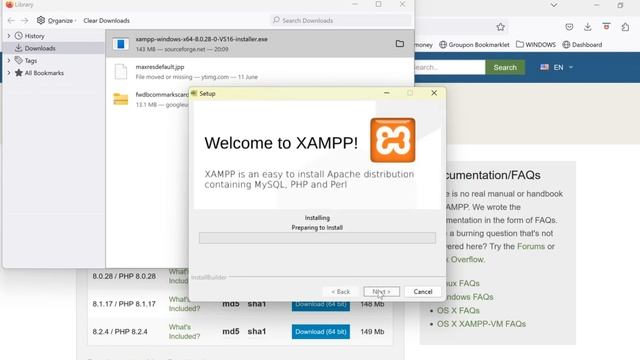Click the Pocket save icon in browser
Viewport: 640px width, 360px height.
click(569, 27)
